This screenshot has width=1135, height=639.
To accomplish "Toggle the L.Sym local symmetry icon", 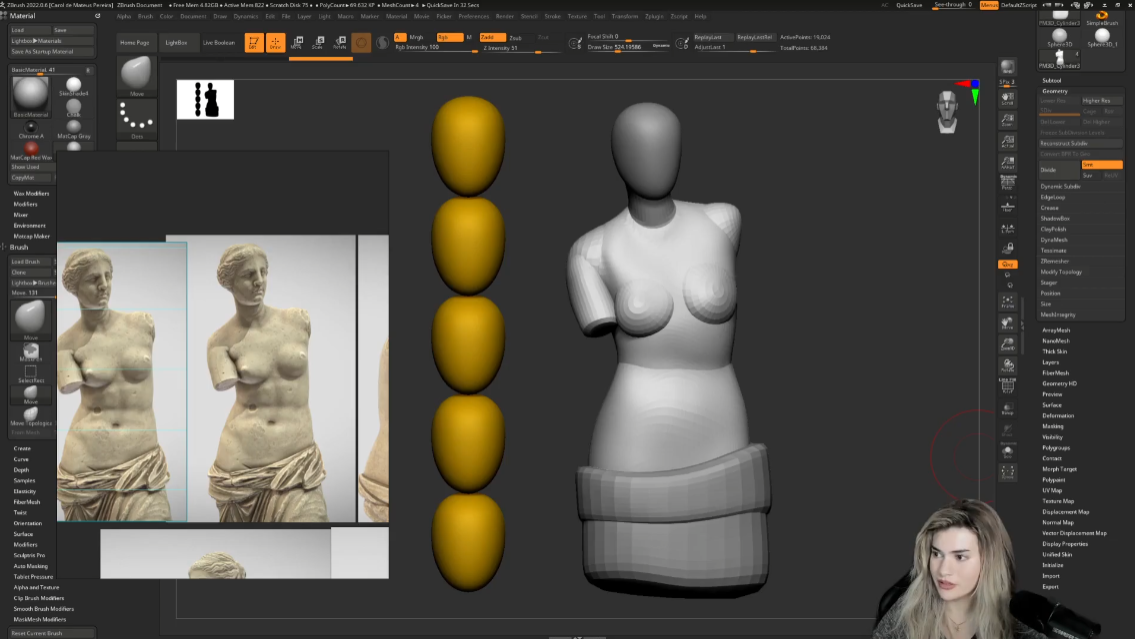I will [1007, 229].
